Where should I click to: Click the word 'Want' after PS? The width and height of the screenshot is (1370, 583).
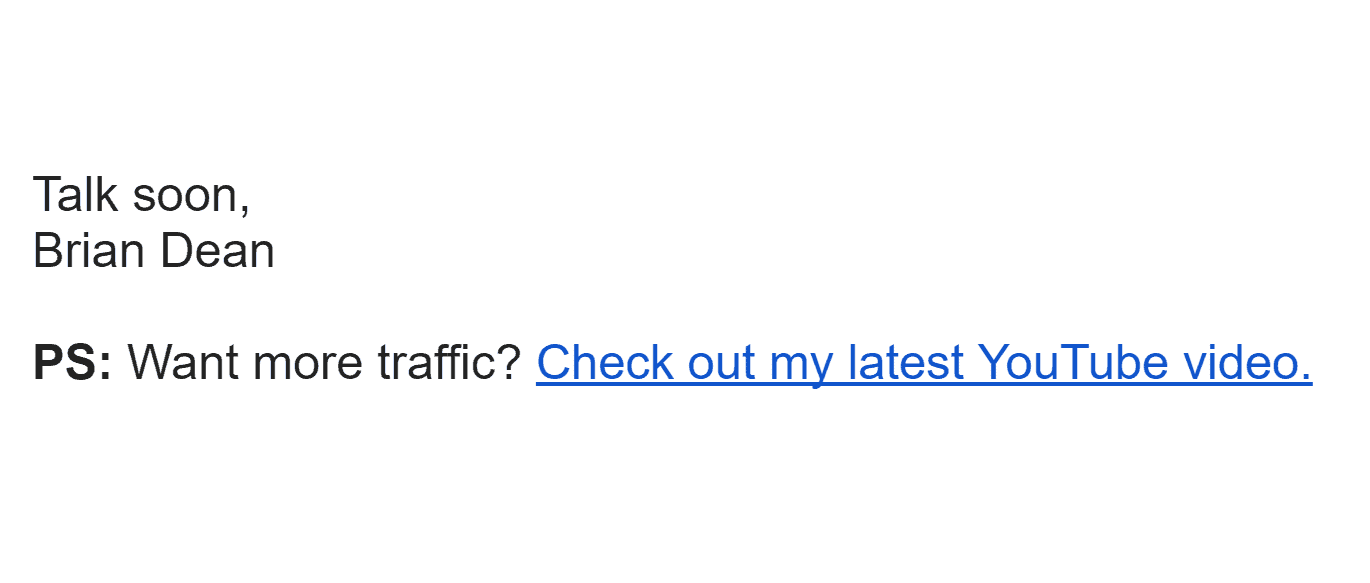(x=177, y=362)
